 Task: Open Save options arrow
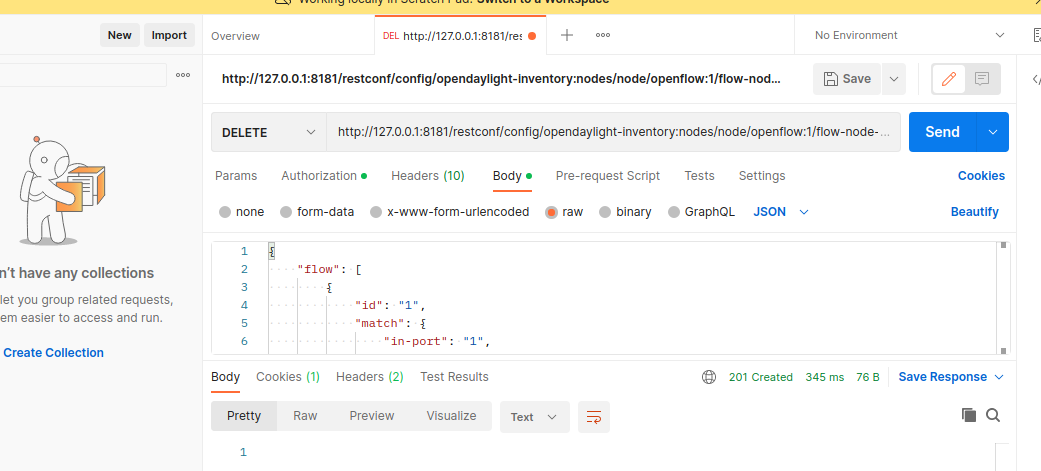tap(894, 79)
